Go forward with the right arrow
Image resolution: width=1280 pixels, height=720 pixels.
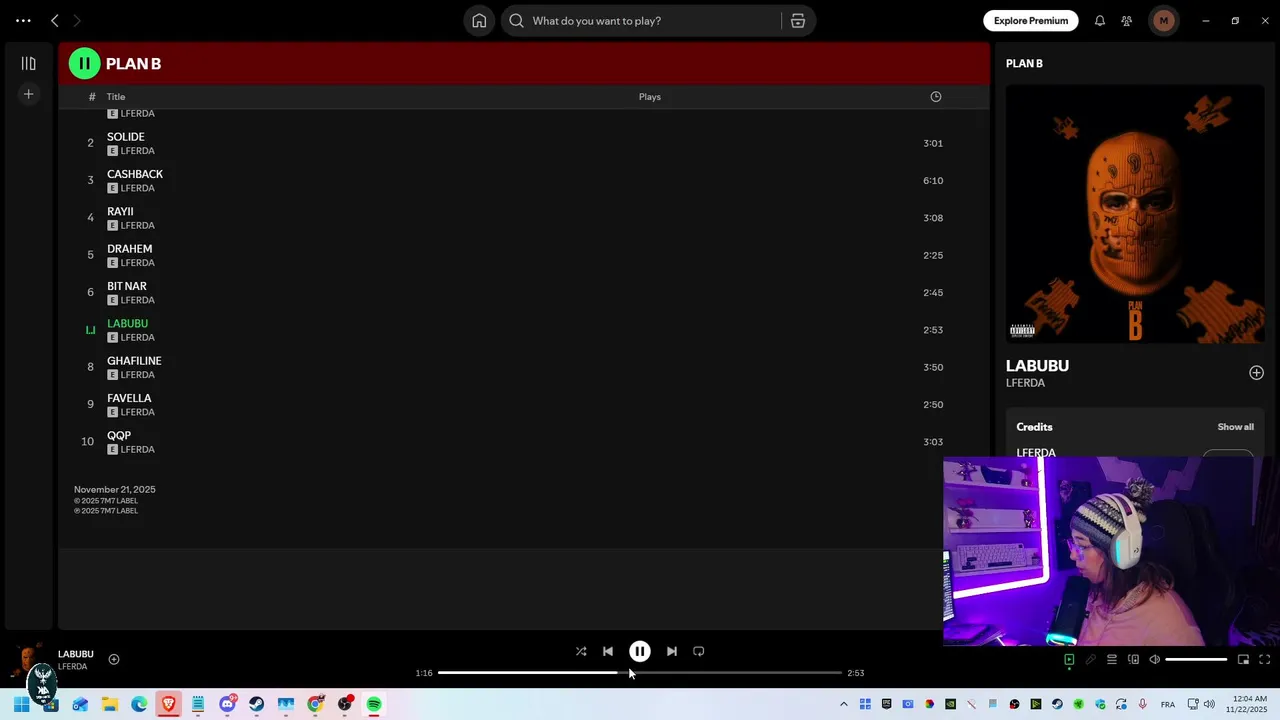point(77,21)
